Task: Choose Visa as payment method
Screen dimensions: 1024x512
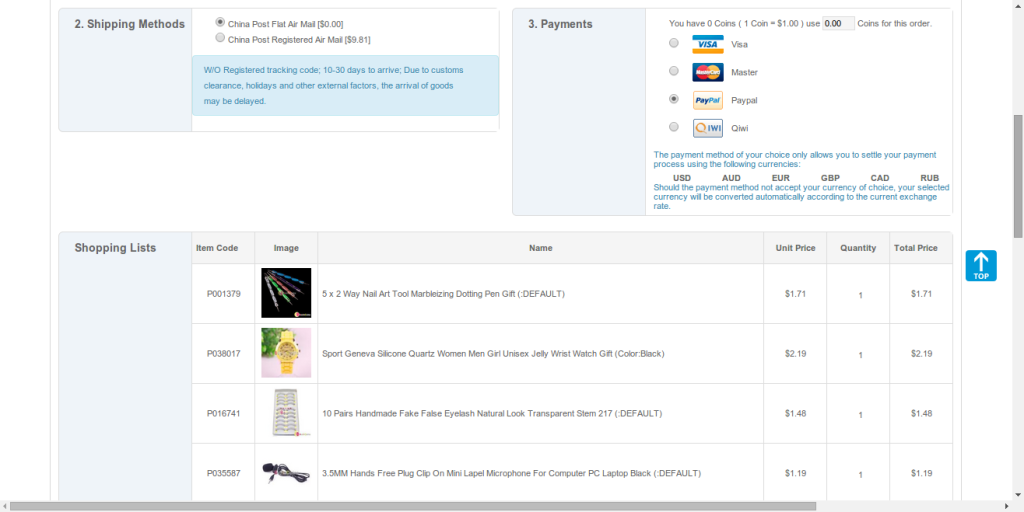Action: [674, 44]
